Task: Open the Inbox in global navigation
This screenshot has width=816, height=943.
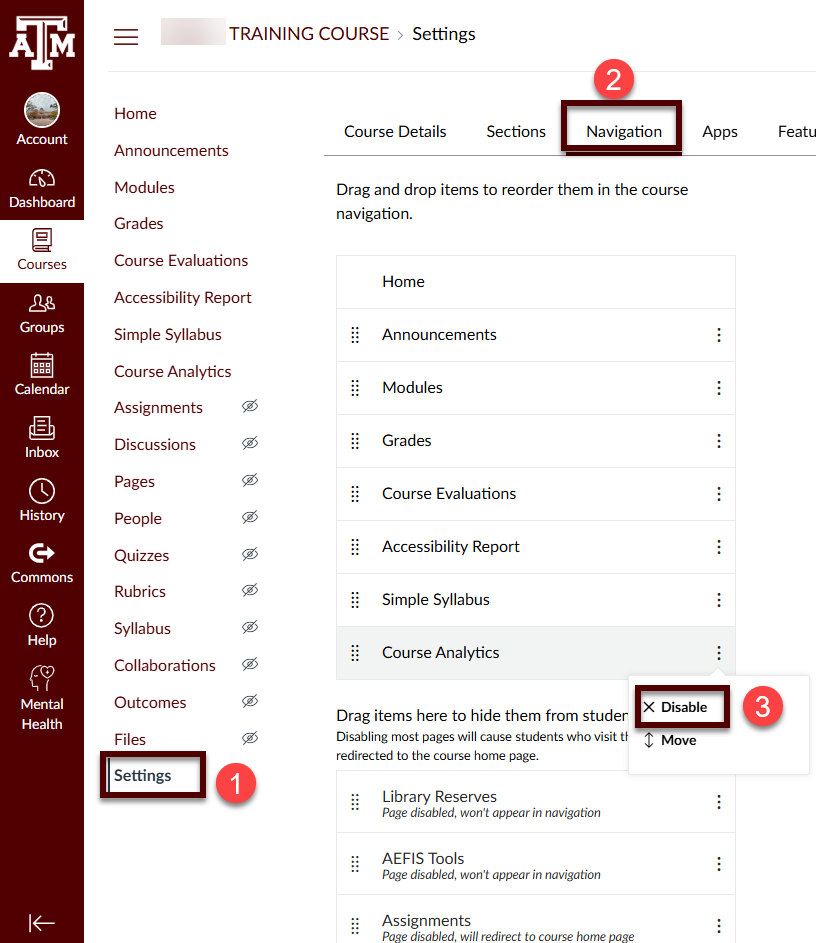Action: pyautogui.click(x=42, y=438)
